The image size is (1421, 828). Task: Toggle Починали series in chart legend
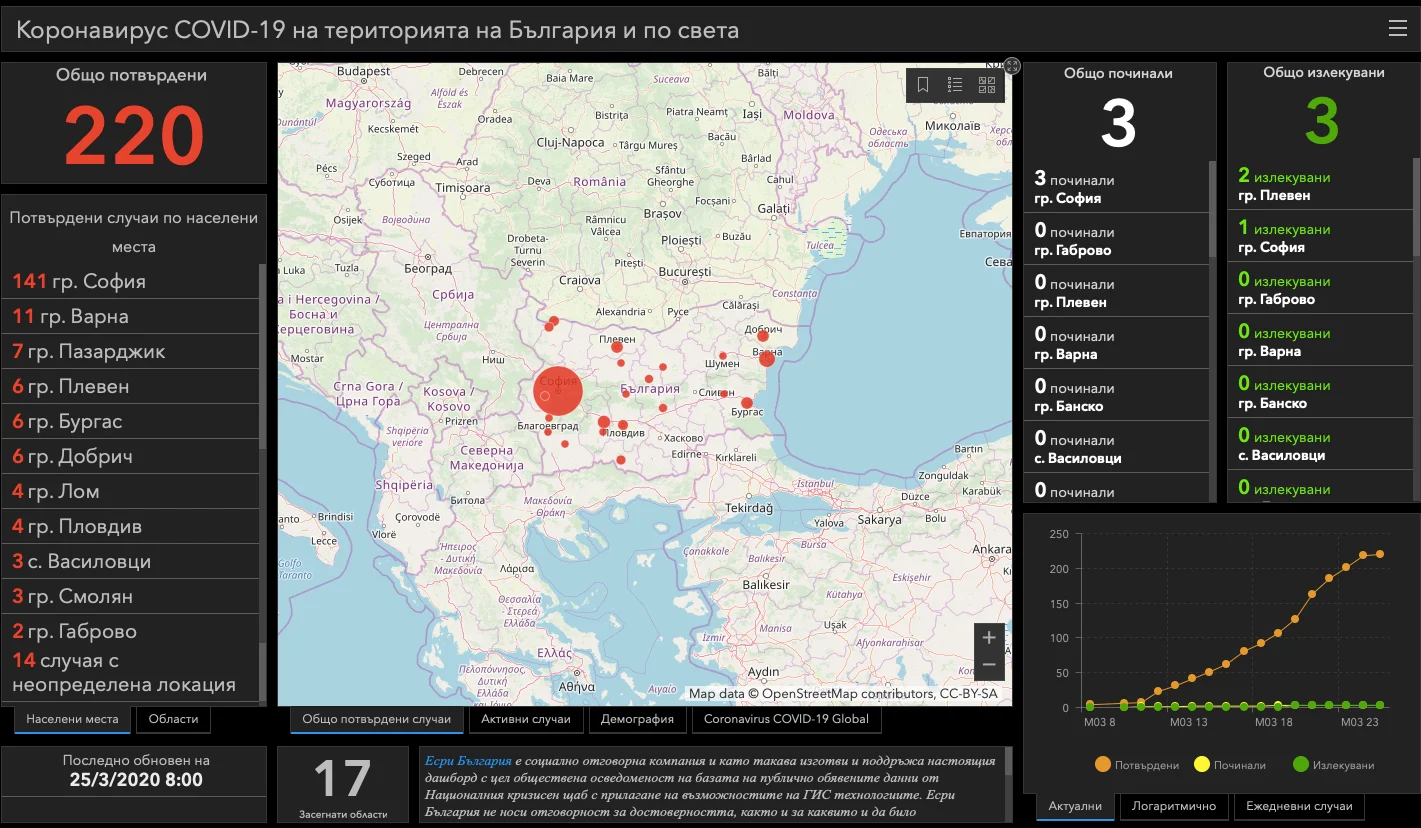1229,765
